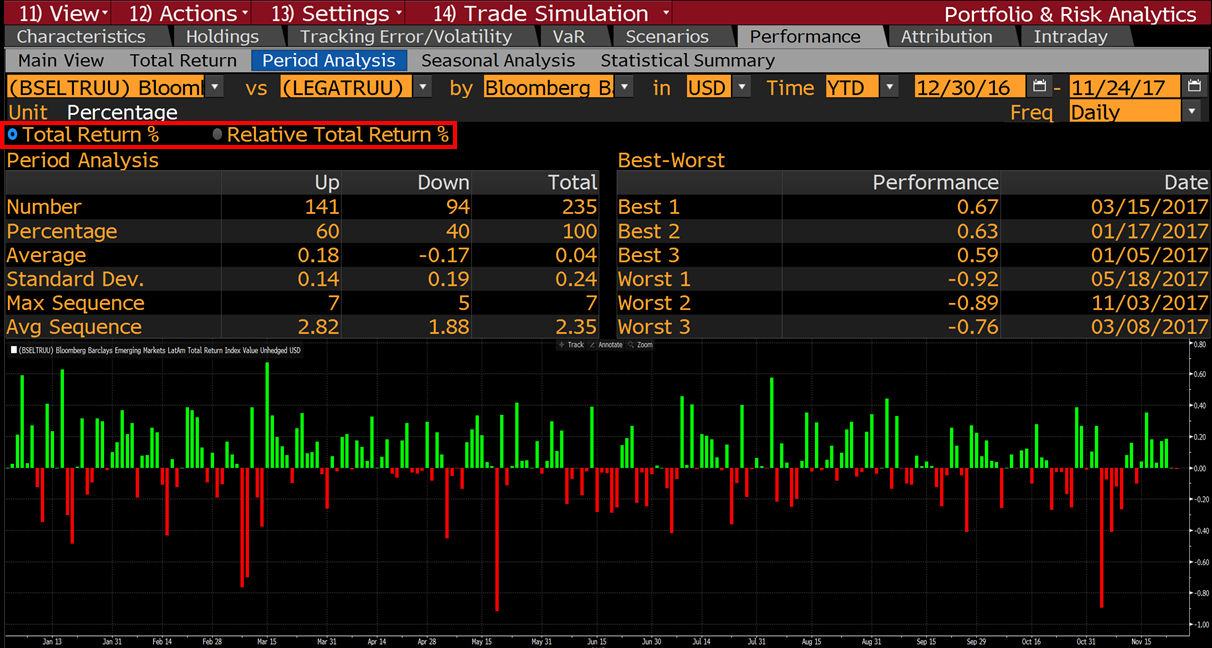Open the USD currency dropdown
This screenshot has width=1212, height=648.
(741, 87)
